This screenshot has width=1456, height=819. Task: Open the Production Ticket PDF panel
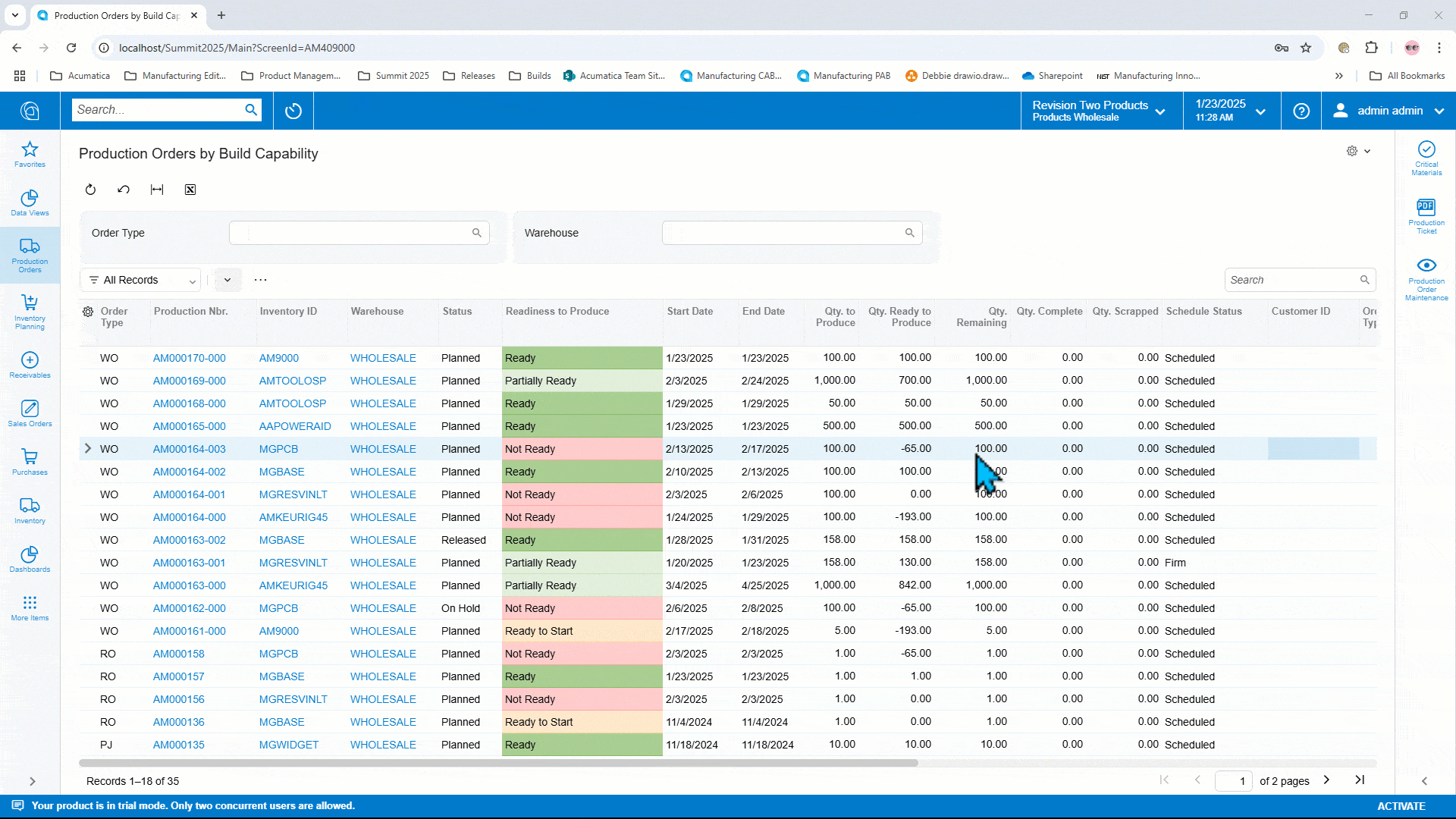coord(1426,213)
